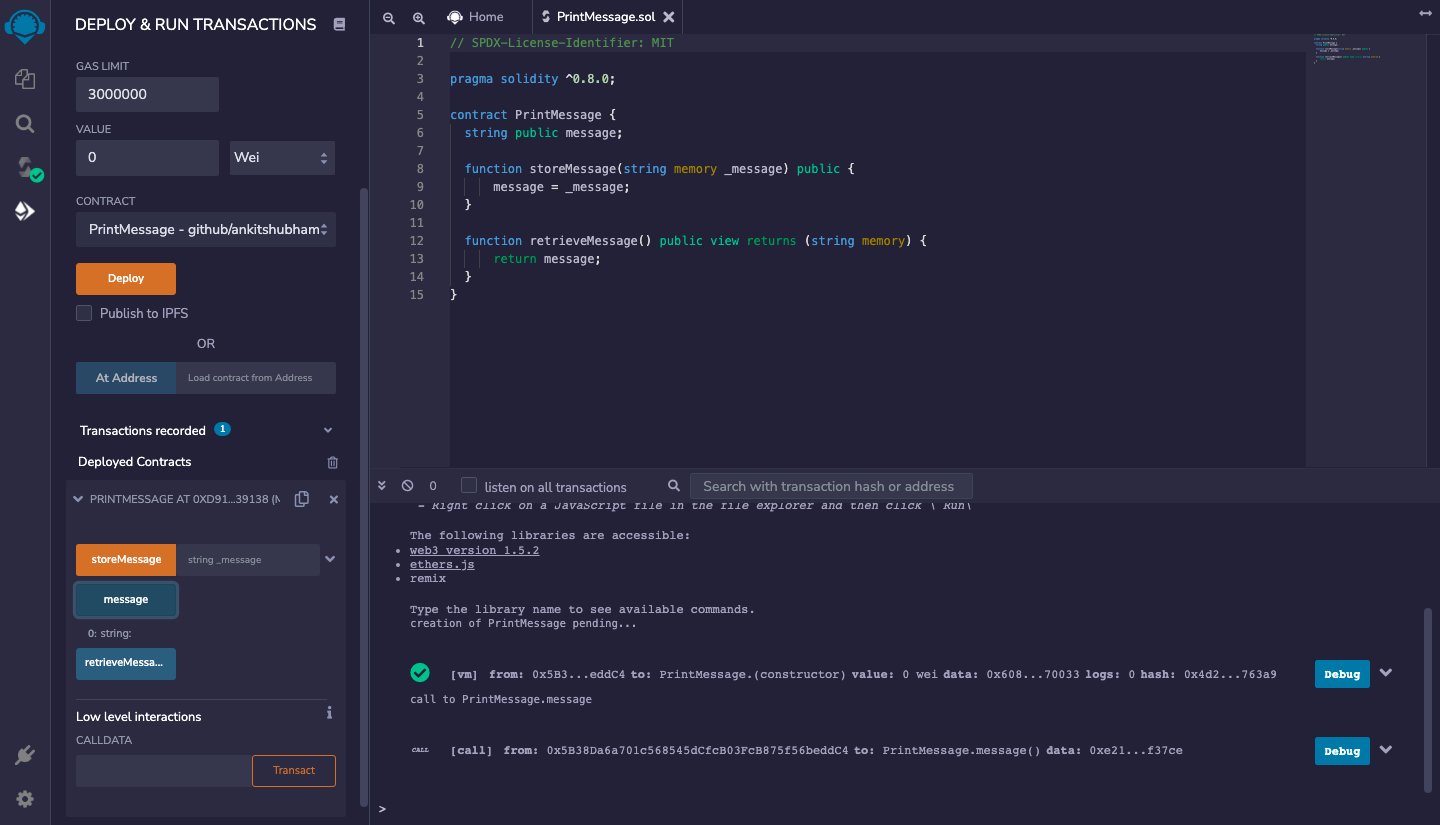
Task: Debug the PrintMessage.message call
Action: (1342, 751)
